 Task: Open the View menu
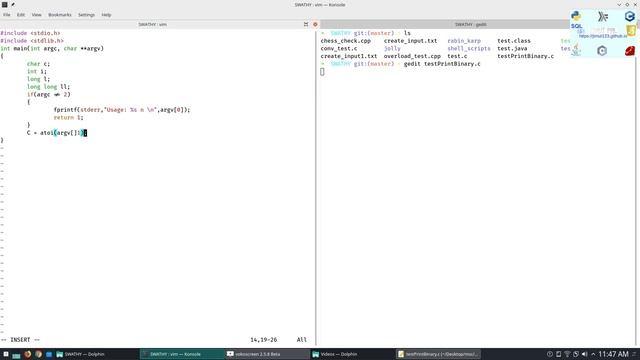tap(36, 15)
